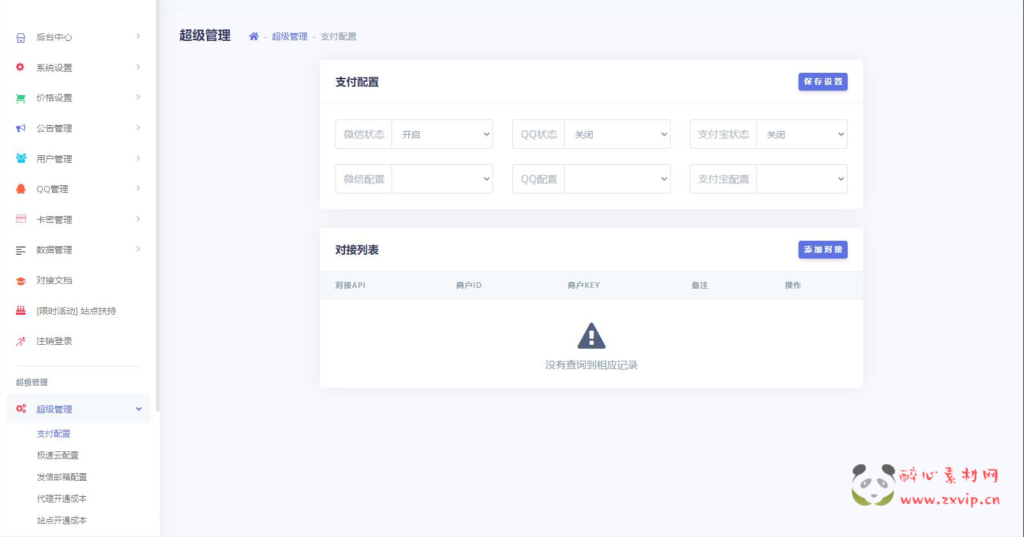Collapse the 超级管理 chevron arrow
The height and width of the screenshot is (537, 1024).
click(x=138, y=409)
